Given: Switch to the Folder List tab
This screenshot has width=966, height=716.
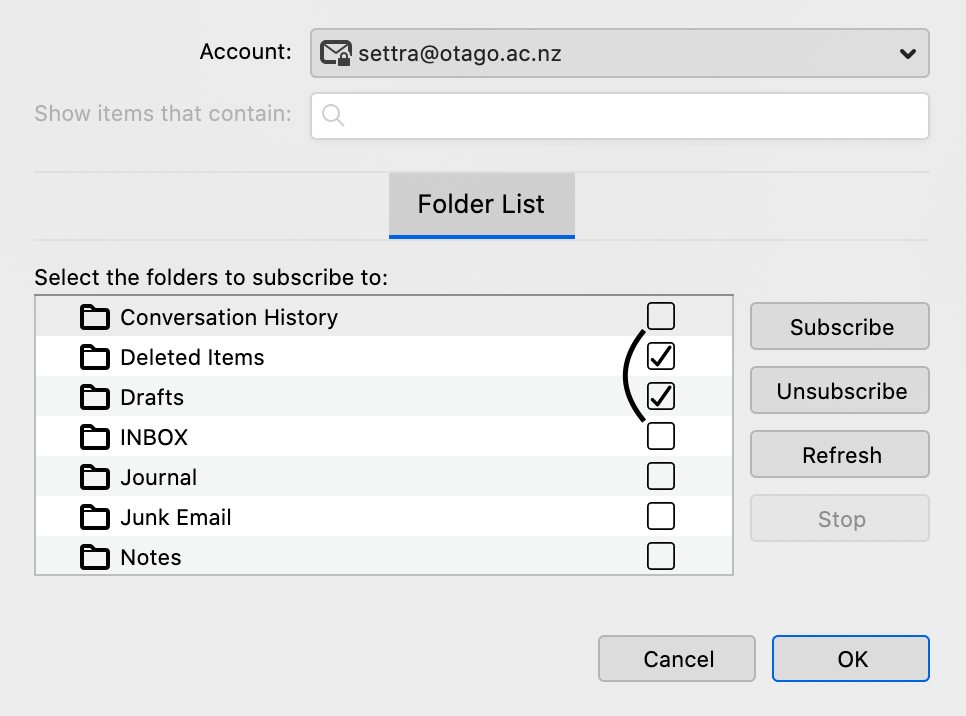Looking at the screenshot, I should pos(481,205).
